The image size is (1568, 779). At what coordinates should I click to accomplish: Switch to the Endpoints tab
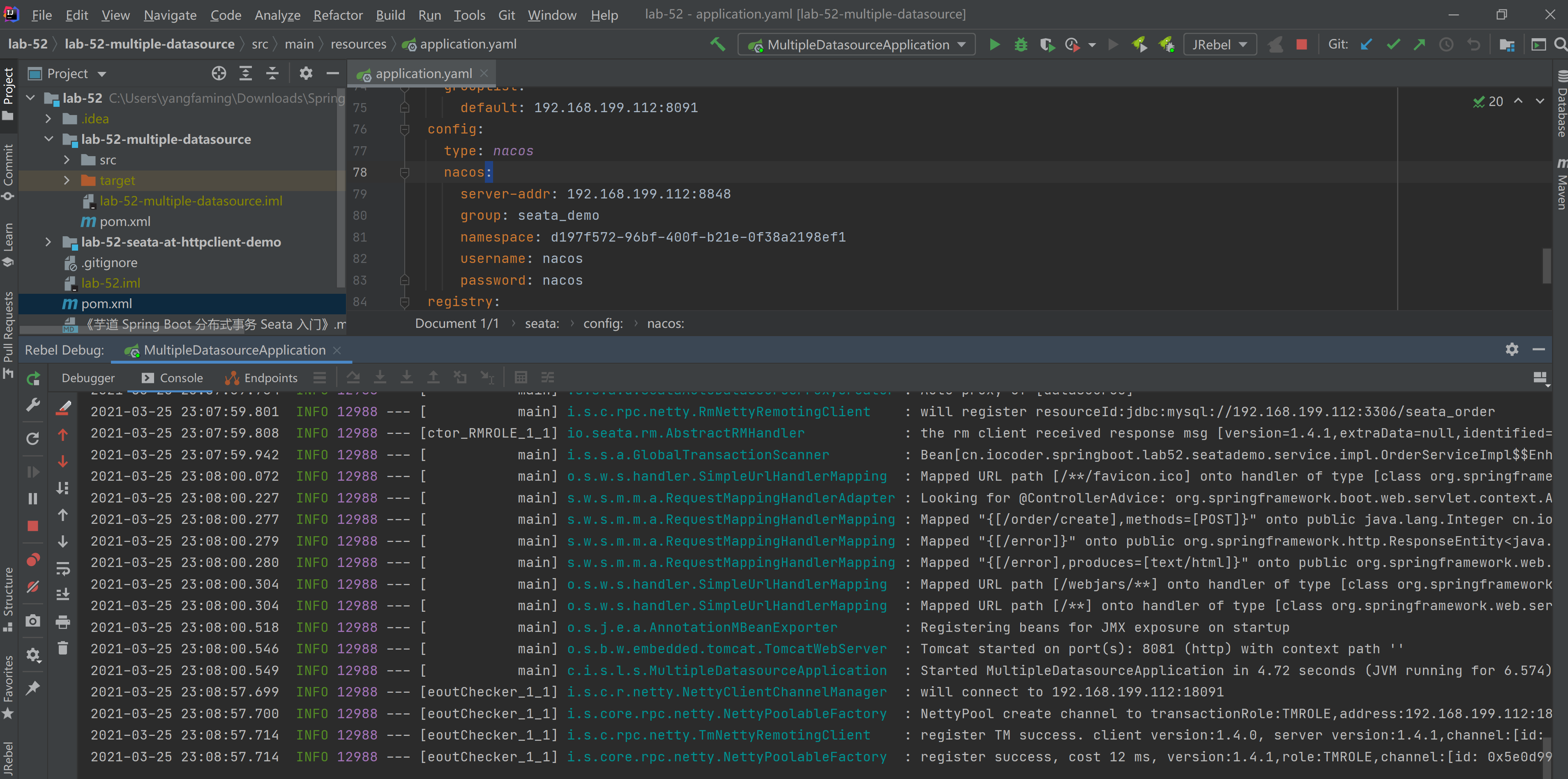pyautogui.click(x=261, y=378)
